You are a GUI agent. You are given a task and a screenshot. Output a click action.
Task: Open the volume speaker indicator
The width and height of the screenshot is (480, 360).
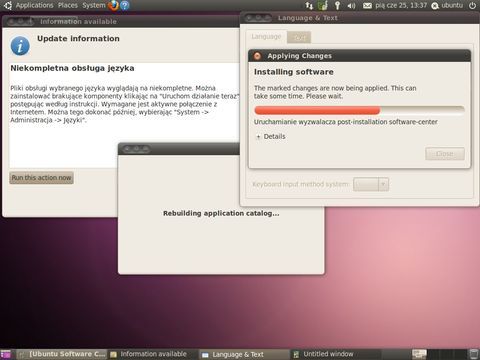coord(351,6)
